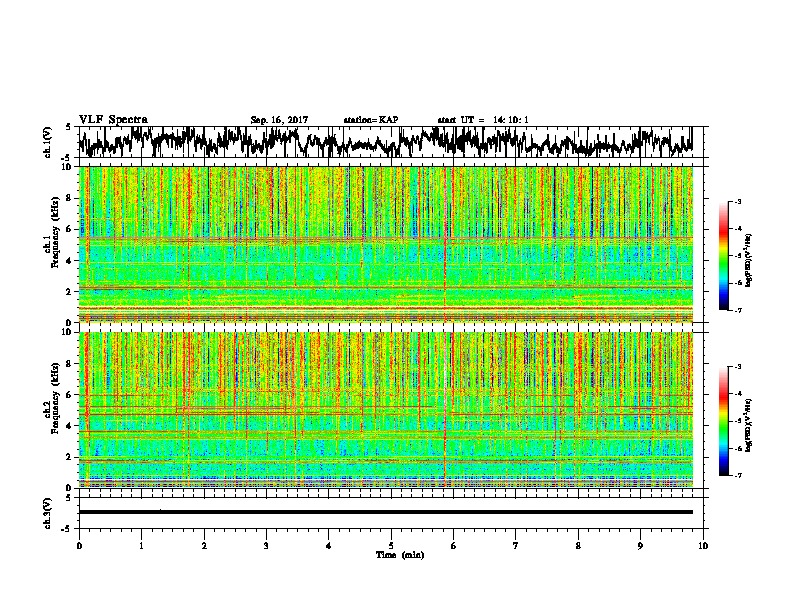
Task: Click the -7 label on ch.1 color bar
Action: click(737, 310)
